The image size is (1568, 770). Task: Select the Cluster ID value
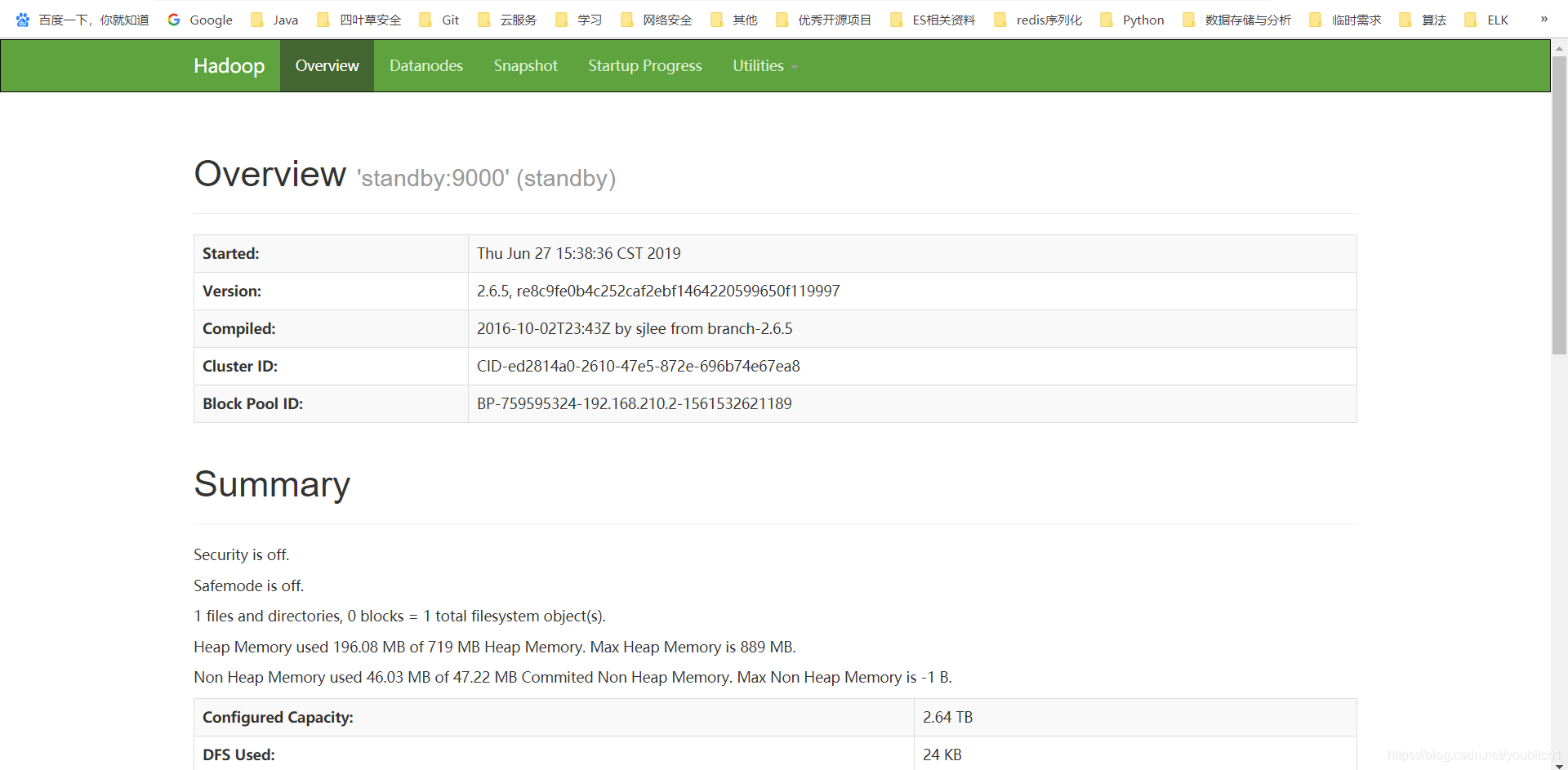tap(639, 366)
